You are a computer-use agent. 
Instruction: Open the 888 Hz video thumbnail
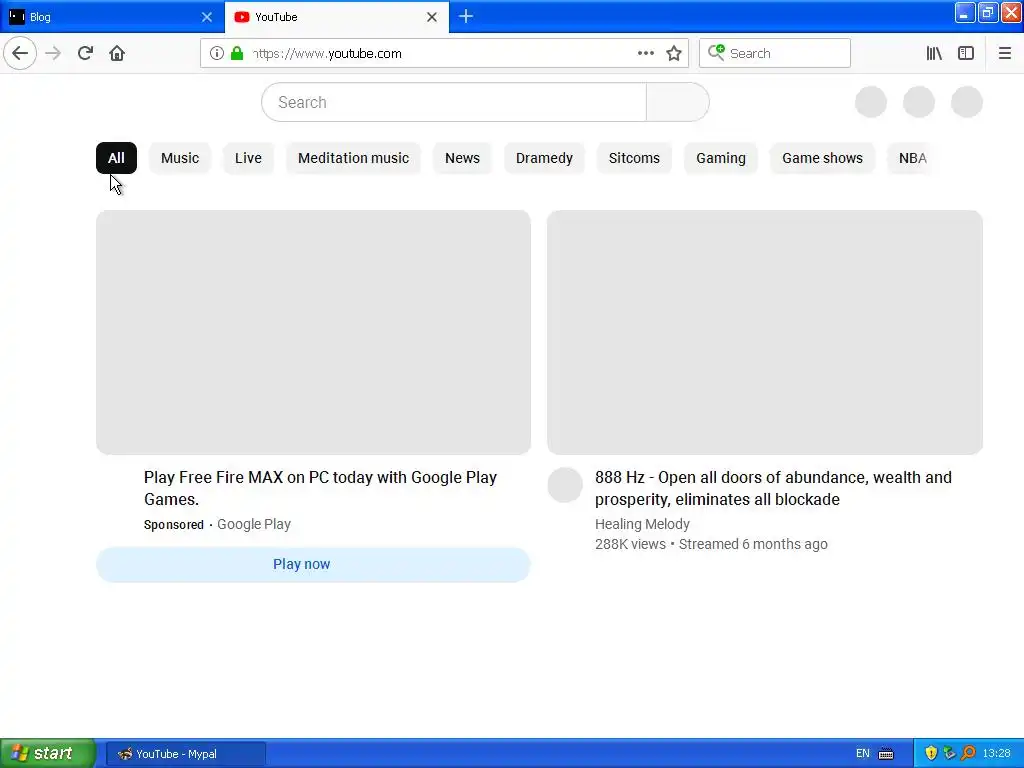click(x=765, y=332)
